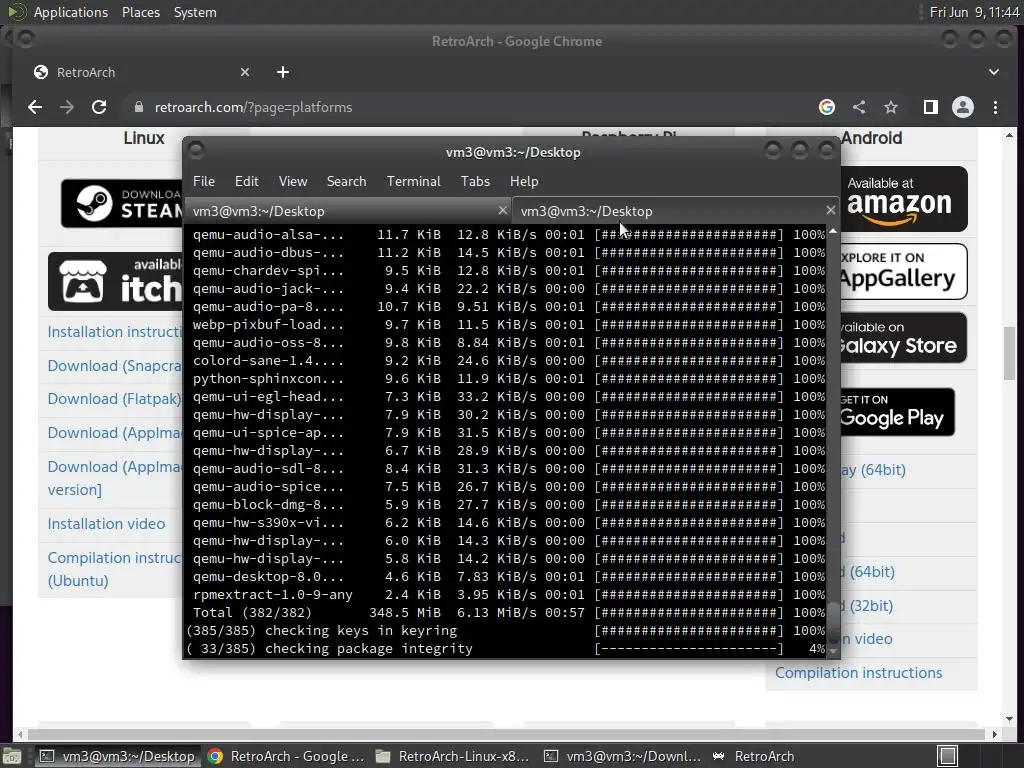
Task: Click Chrome forward navigation arrow
Action: (67, 107)
